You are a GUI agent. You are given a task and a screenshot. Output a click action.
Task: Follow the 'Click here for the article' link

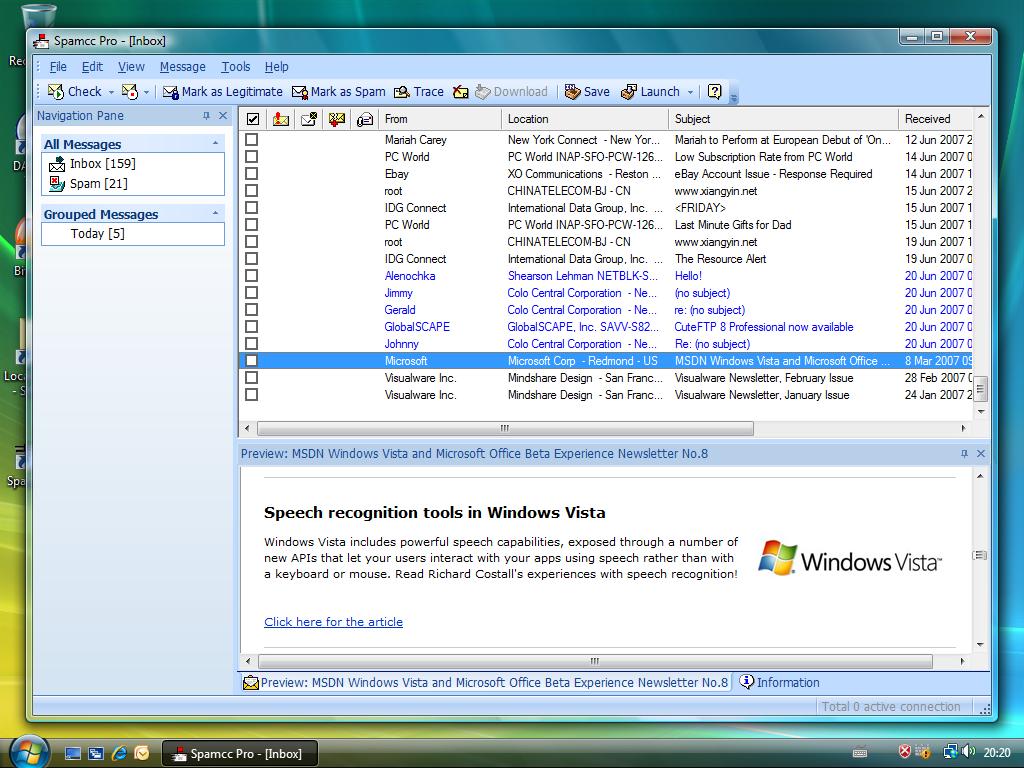333,622
